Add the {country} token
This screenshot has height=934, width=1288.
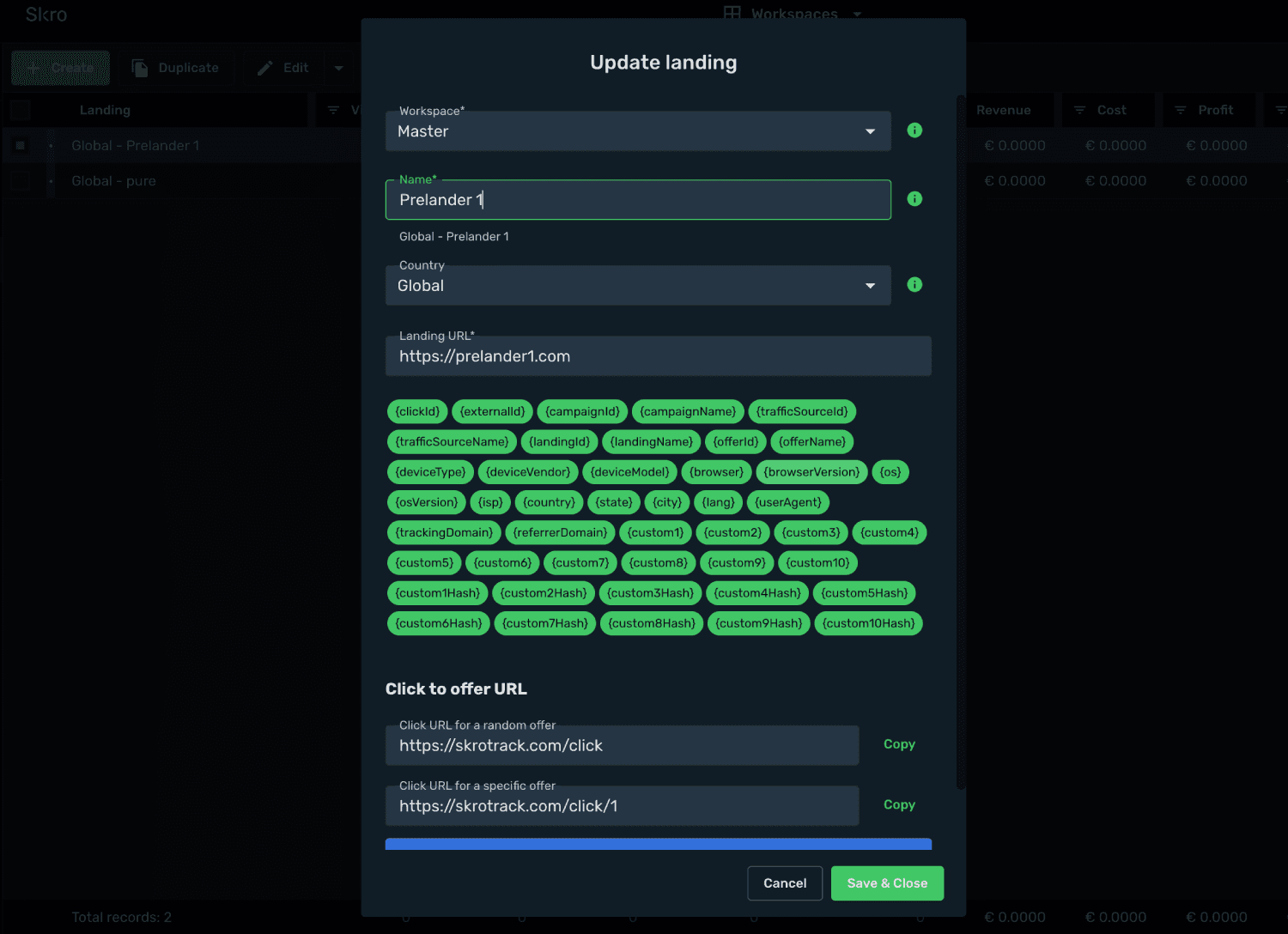point(550,502)
